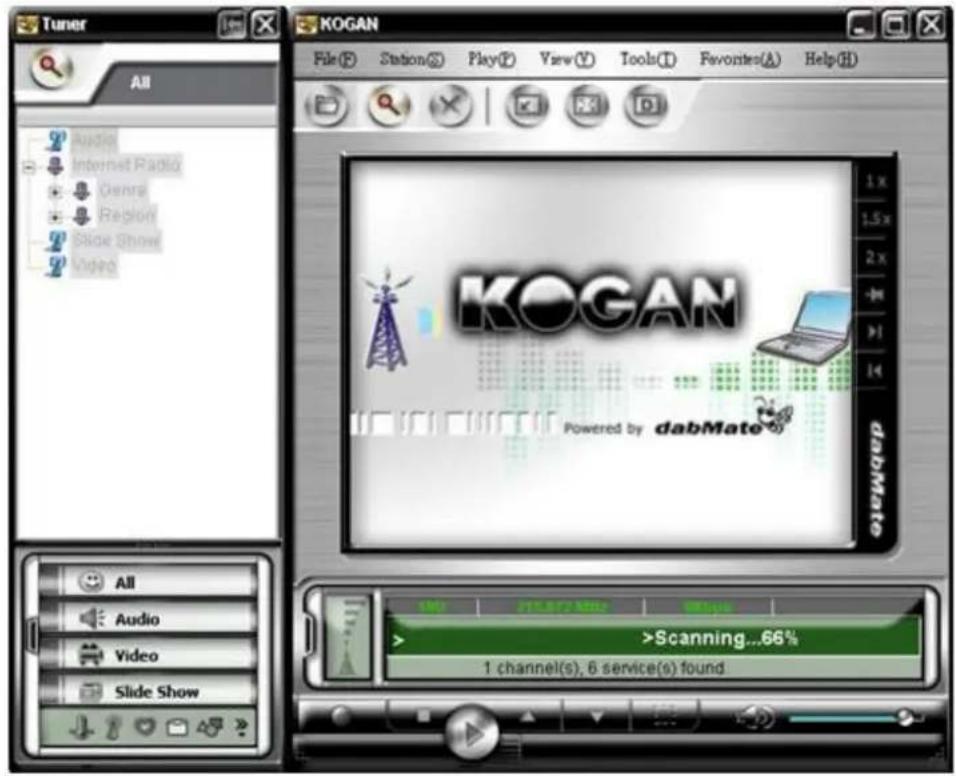
Task: Click the stop playback button
Action: [x=424, y=716]
